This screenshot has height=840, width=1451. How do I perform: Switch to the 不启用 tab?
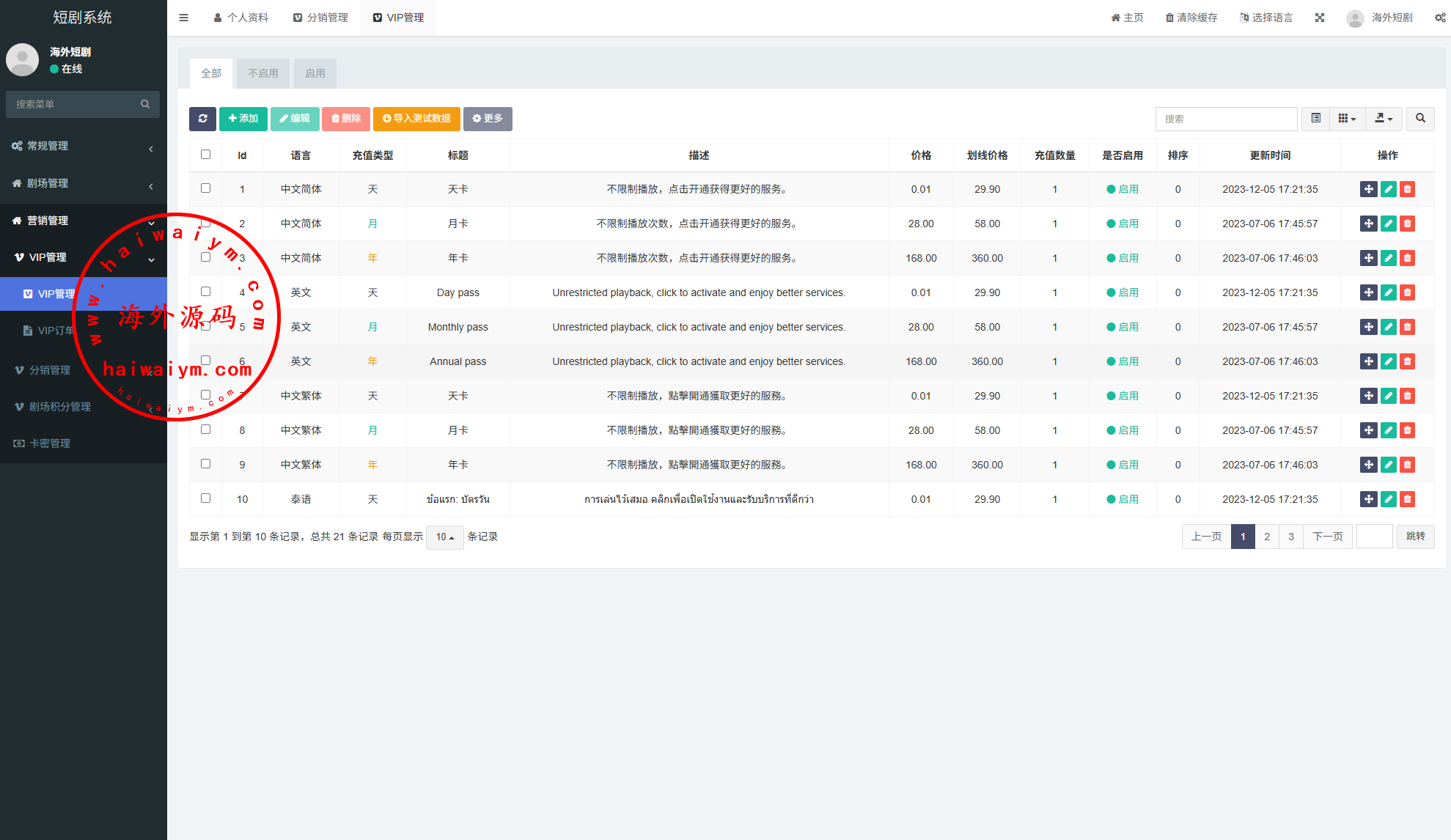click(x=262, y=73)
